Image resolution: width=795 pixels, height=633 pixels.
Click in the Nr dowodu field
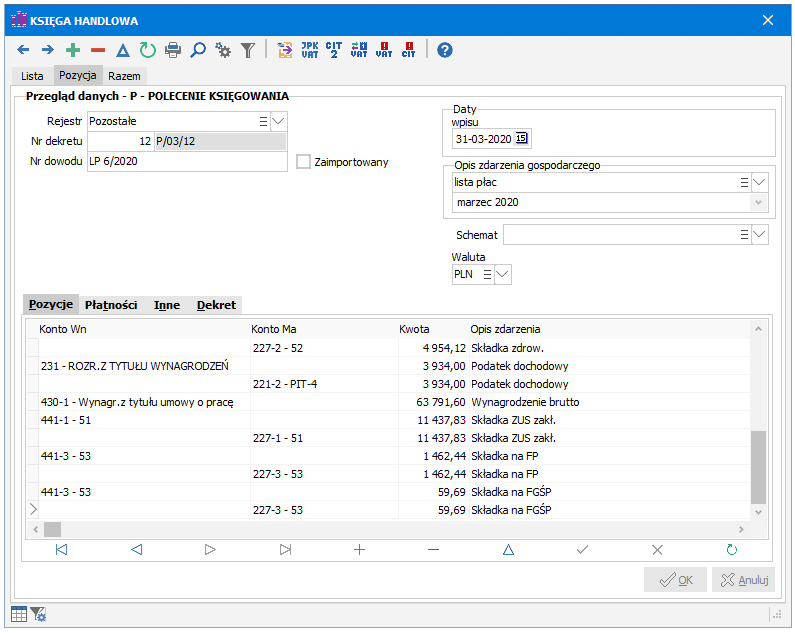[x=187, y=161]
